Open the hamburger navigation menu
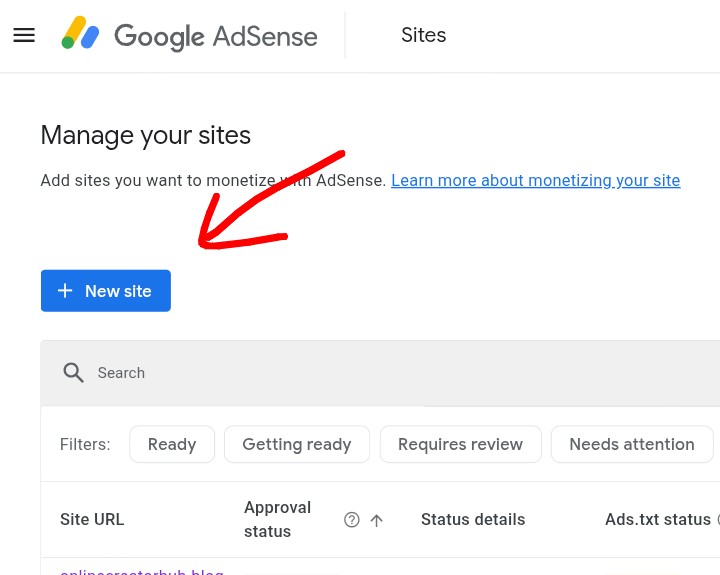 point(24,35)
